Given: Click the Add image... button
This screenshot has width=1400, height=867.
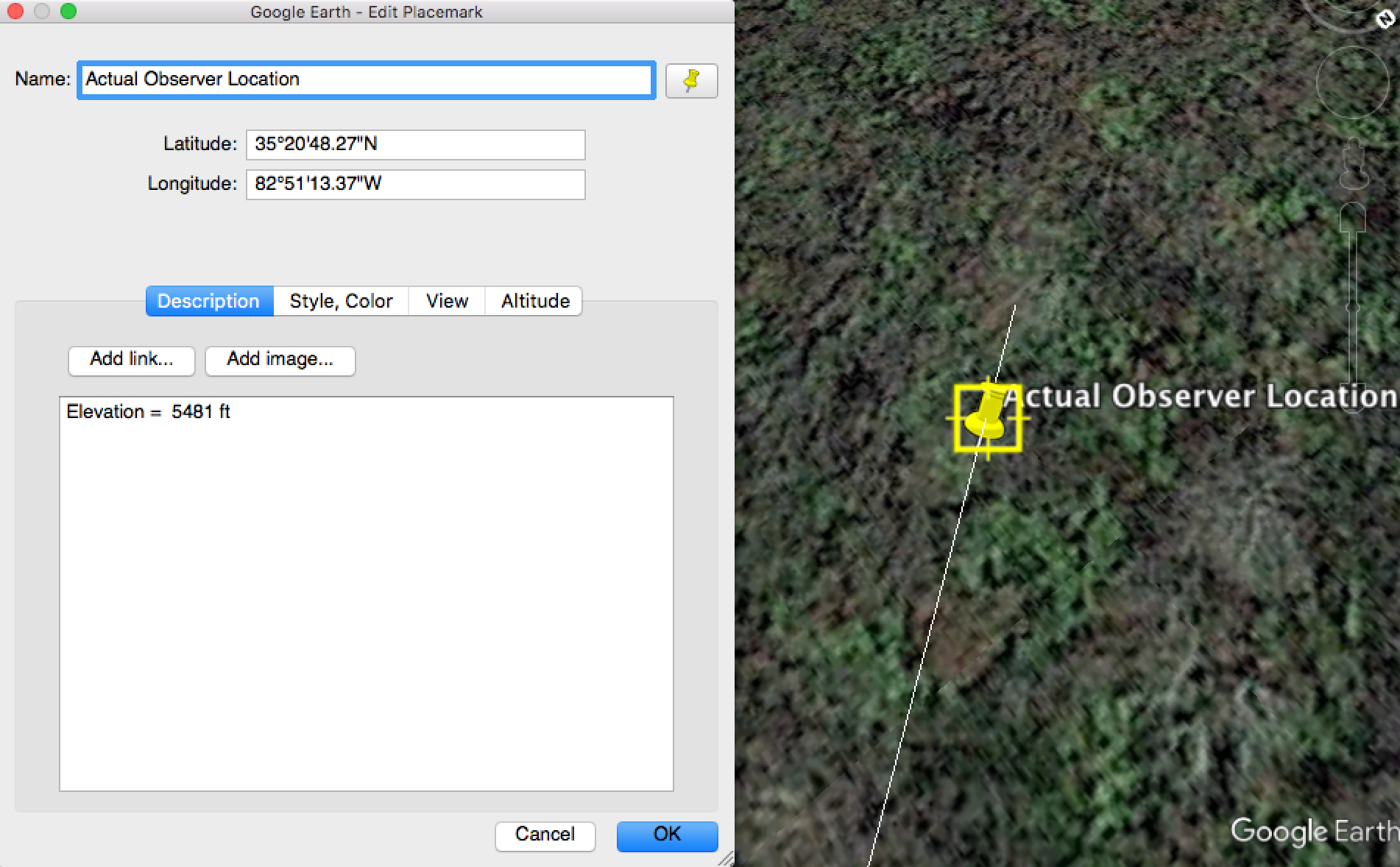Looking at the screenshot, I should coord(280,360).
